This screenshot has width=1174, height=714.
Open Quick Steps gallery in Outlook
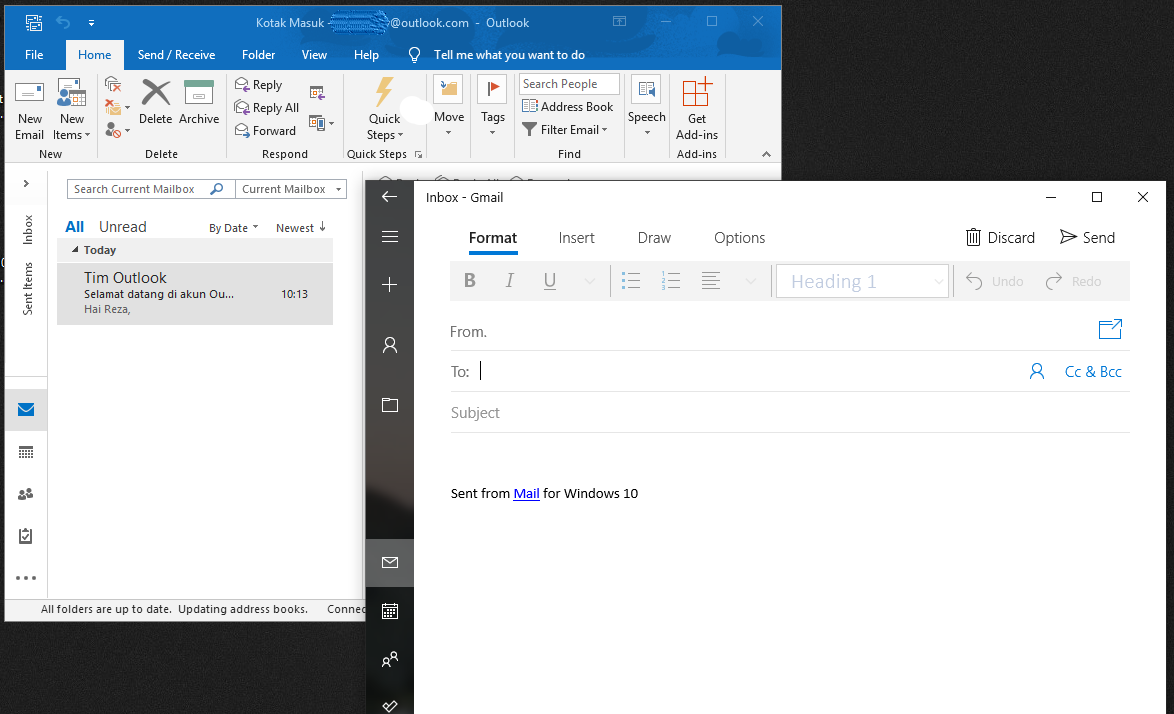(x=385, y=110)
